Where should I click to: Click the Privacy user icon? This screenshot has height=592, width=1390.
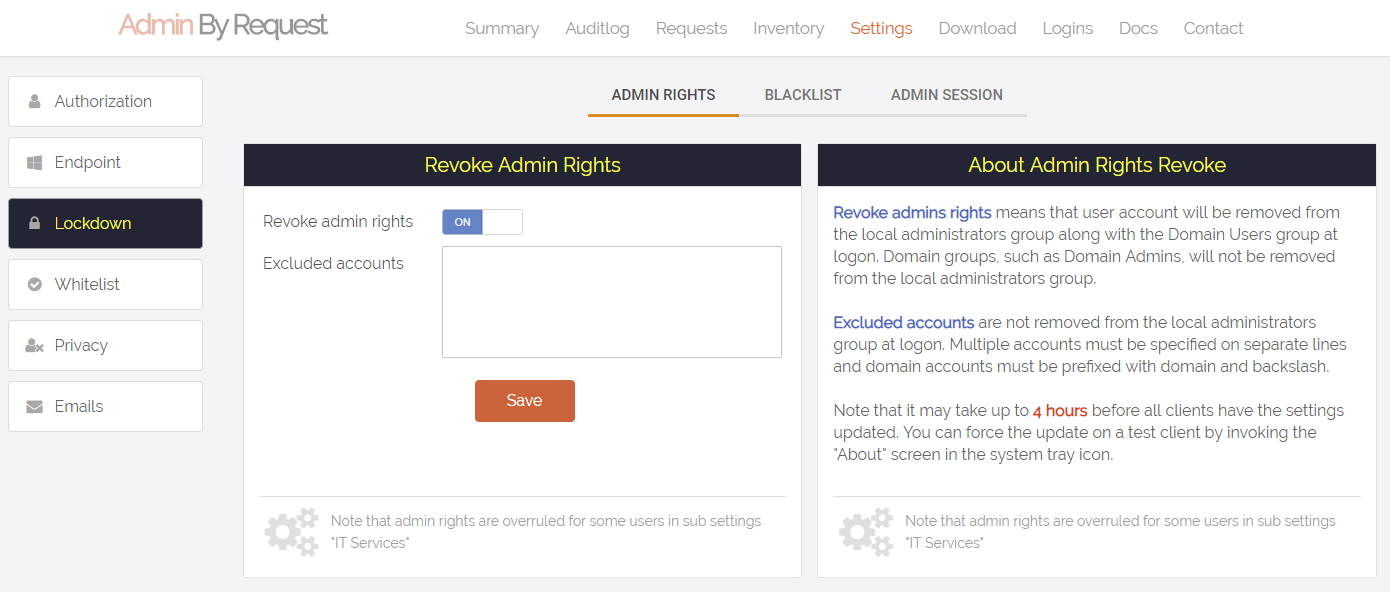point(35,345)
